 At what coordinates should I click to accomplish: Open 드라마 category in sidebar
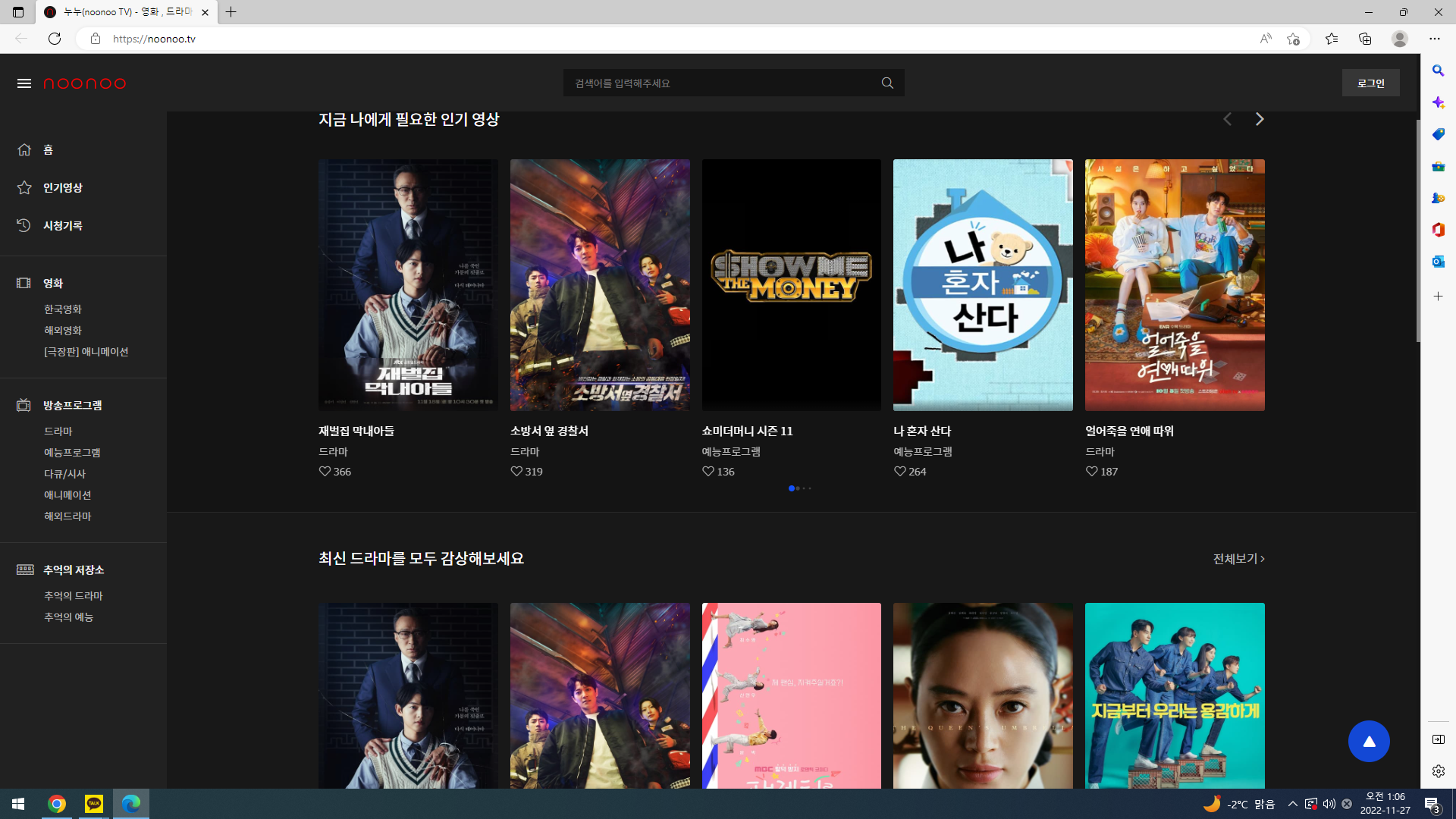pyautogui.click(x=58, y=431)
